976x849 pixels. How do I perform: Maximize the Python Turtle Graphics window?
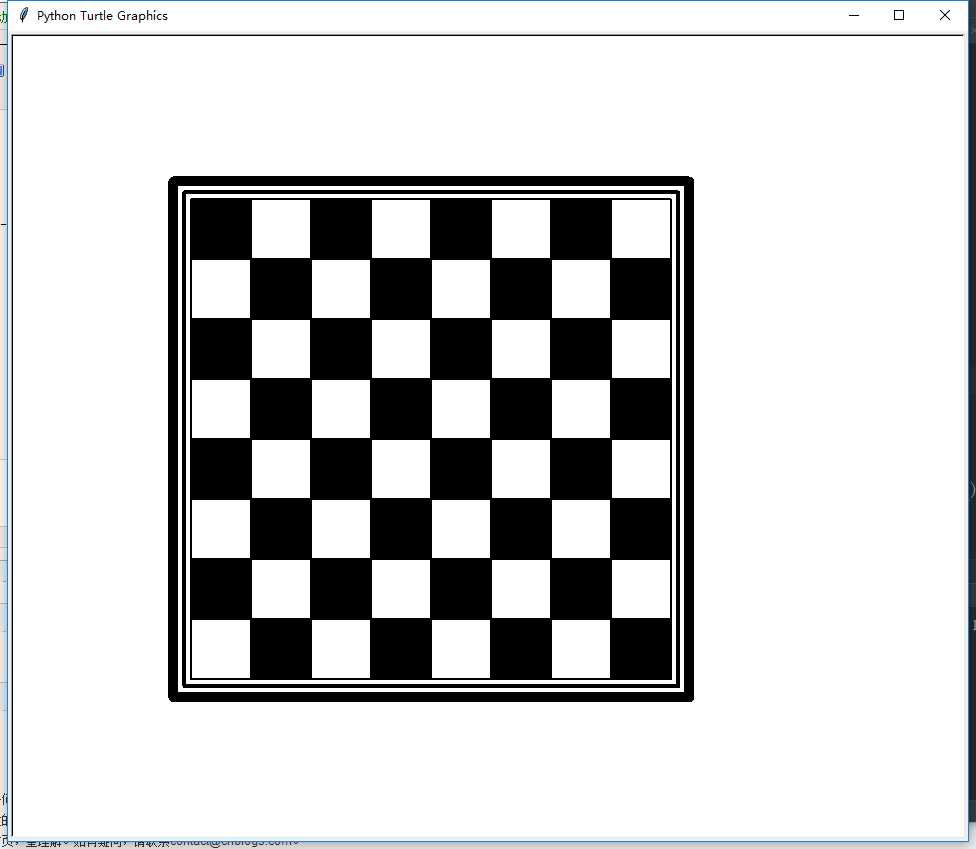(899, 16)
